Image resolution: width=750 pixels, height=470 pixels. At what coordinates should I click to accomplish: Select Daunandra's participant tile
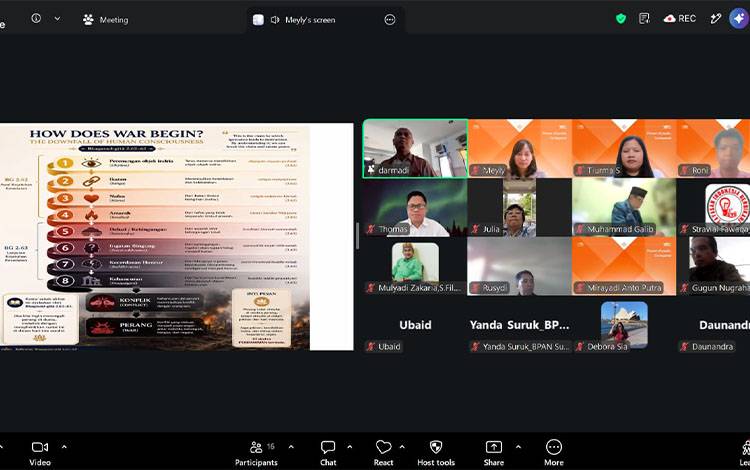(x=713, y=325)
